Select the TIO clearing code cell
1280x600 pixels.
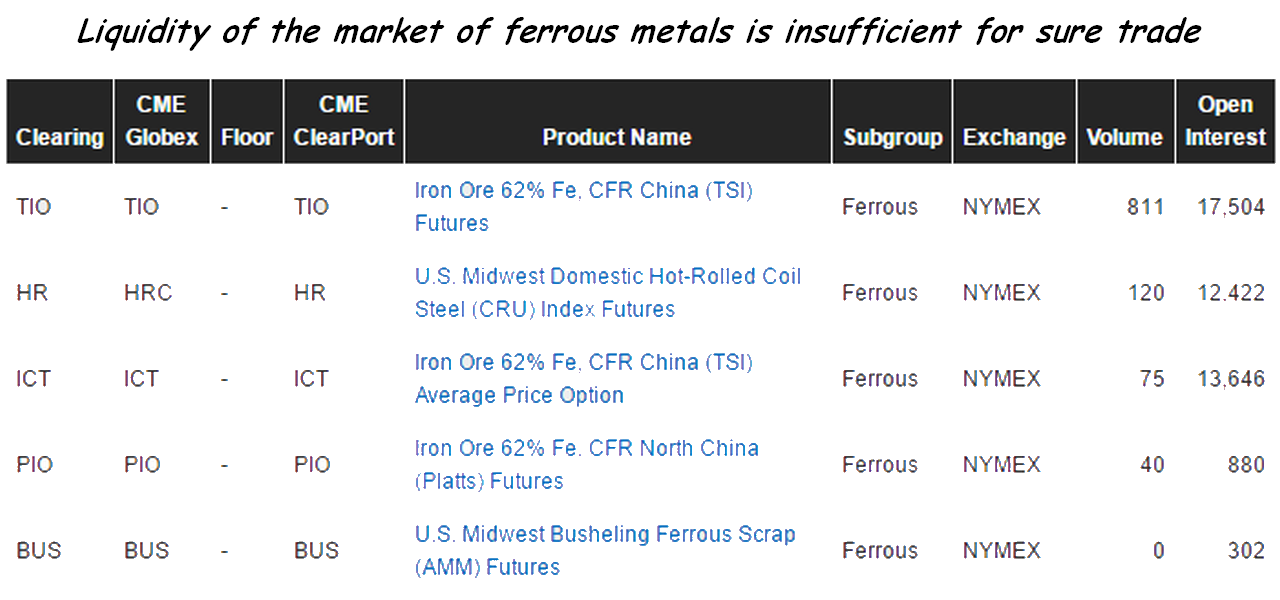point(34,207)
